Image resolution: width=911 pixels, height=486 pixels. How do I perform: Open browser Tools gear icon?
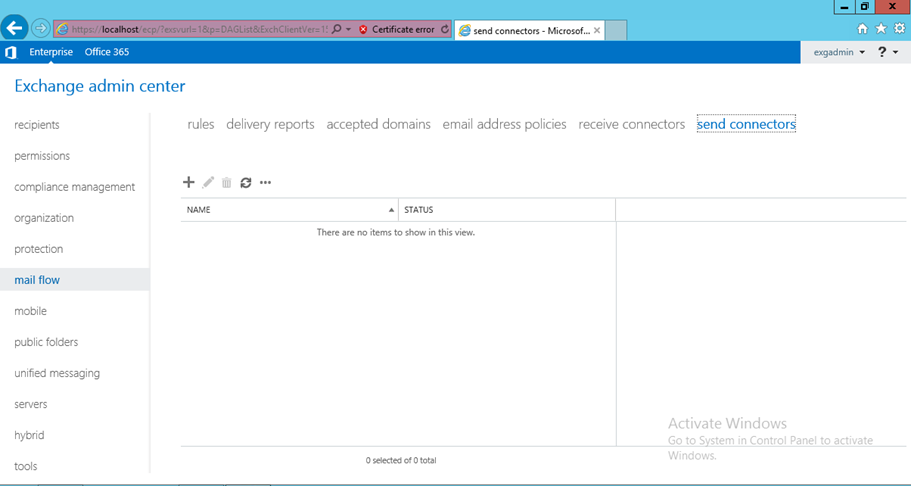point(899,28)
